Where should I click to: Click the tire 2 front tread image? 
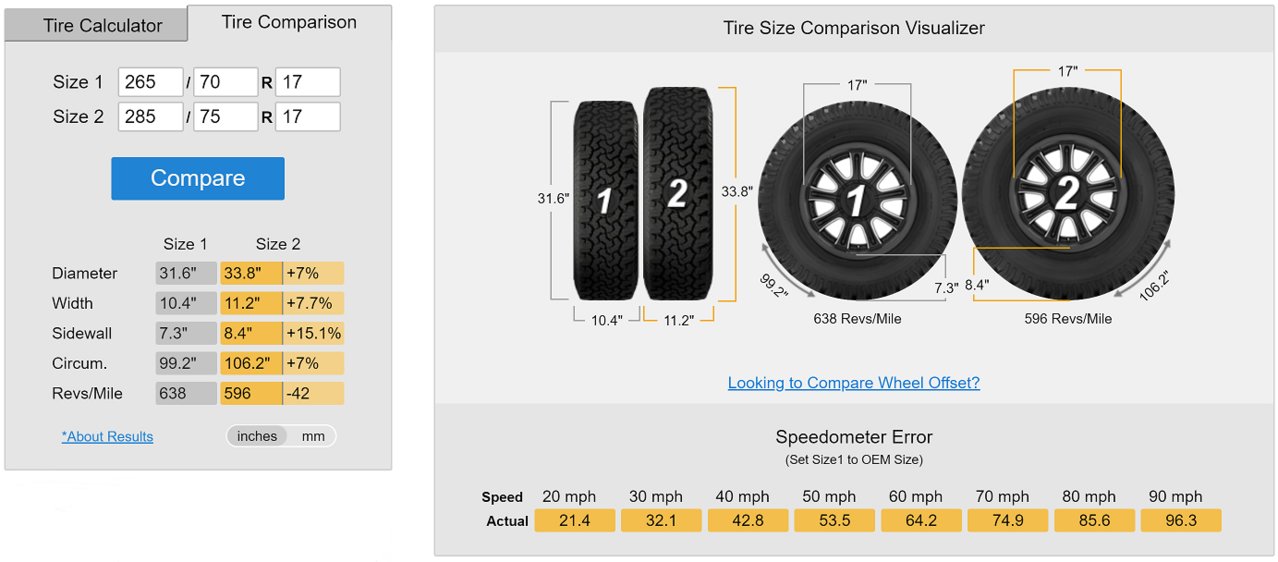676,194
